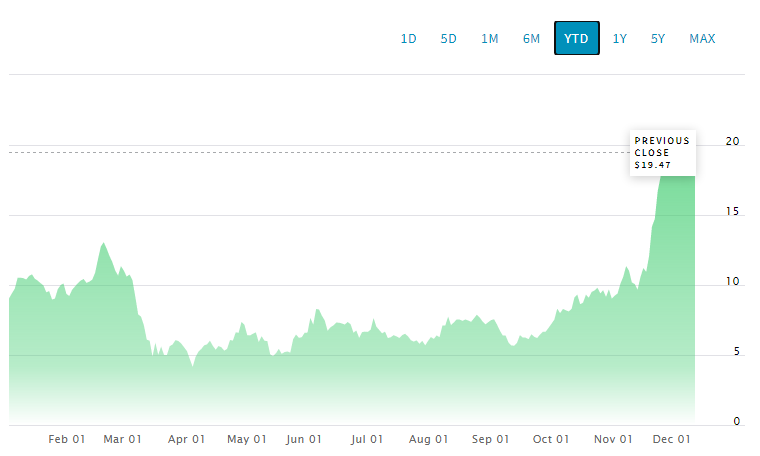
Task: Pick the Aug 01 date marker
Action: point(428,439)
